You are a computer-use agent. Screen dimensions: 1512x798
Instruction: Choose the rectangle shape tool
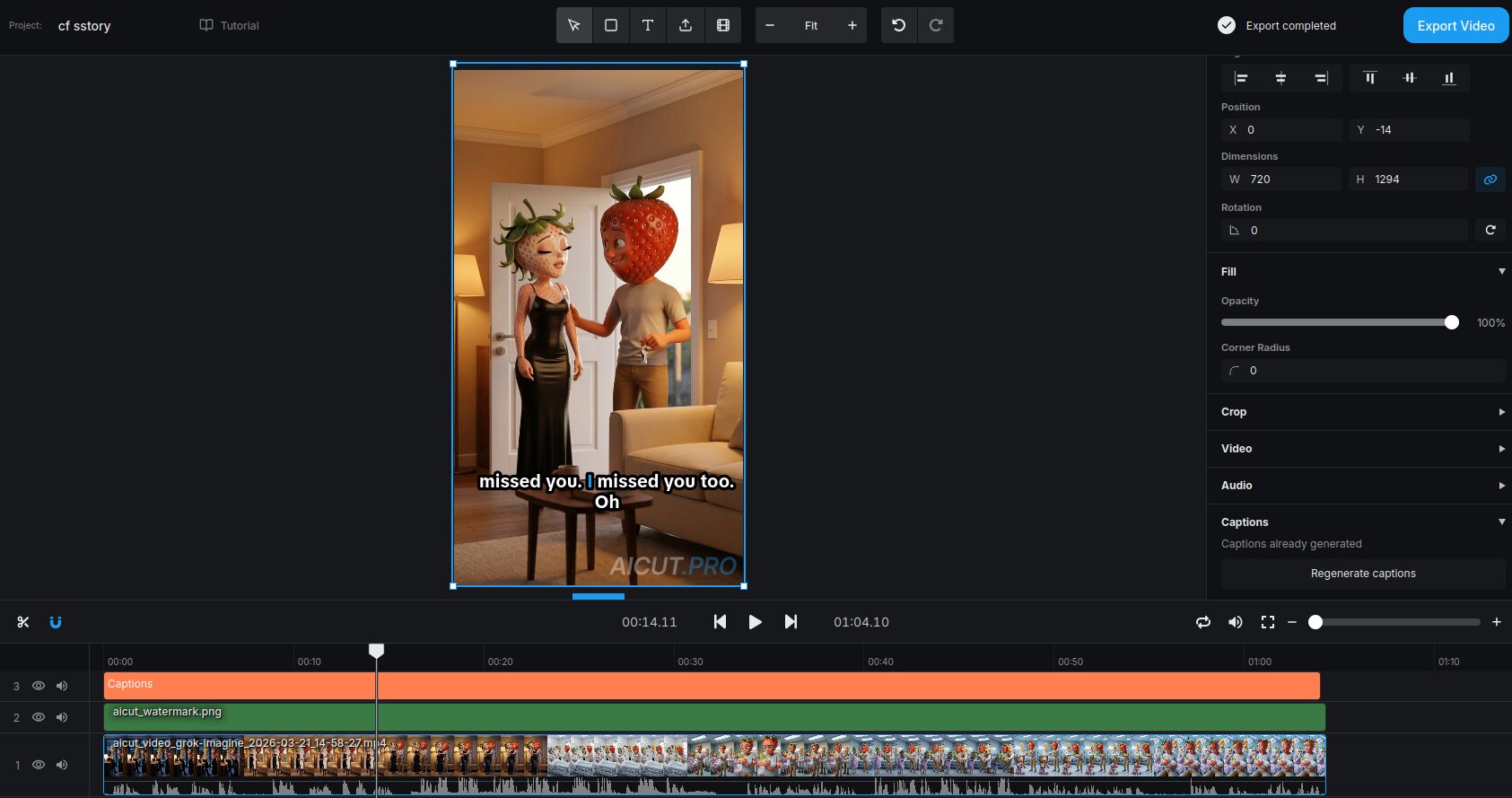click(611, 25)
